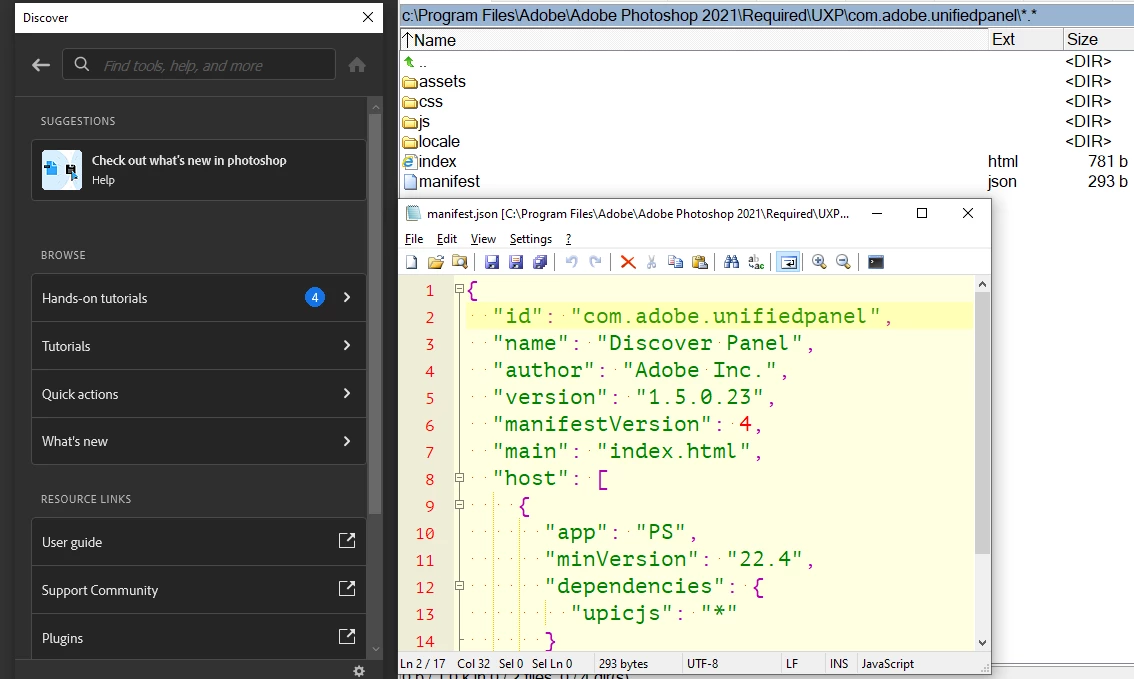
Task: Click the Support Community external link icon
Action: 347,589
